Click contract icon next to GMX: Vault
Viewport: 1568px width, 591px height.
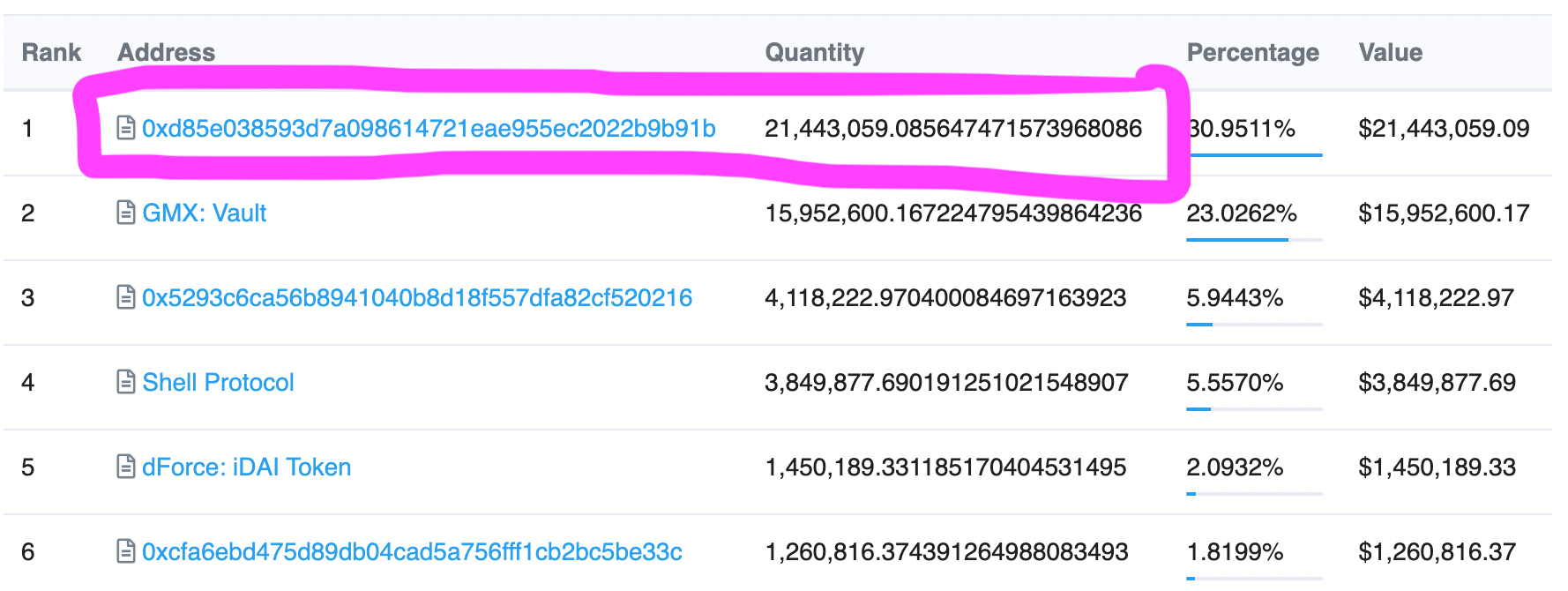[126, 213]
